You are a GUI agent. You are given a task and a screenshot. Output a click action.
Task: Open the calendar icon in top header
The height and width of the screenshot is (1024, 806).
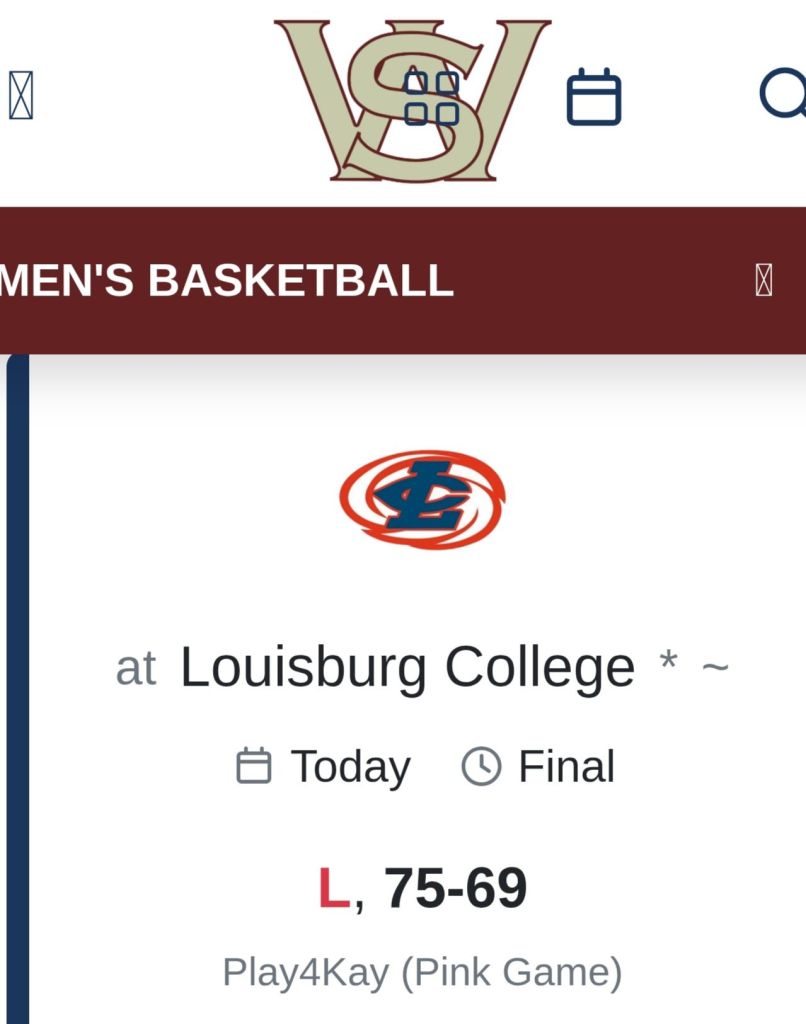click(594, 98)
